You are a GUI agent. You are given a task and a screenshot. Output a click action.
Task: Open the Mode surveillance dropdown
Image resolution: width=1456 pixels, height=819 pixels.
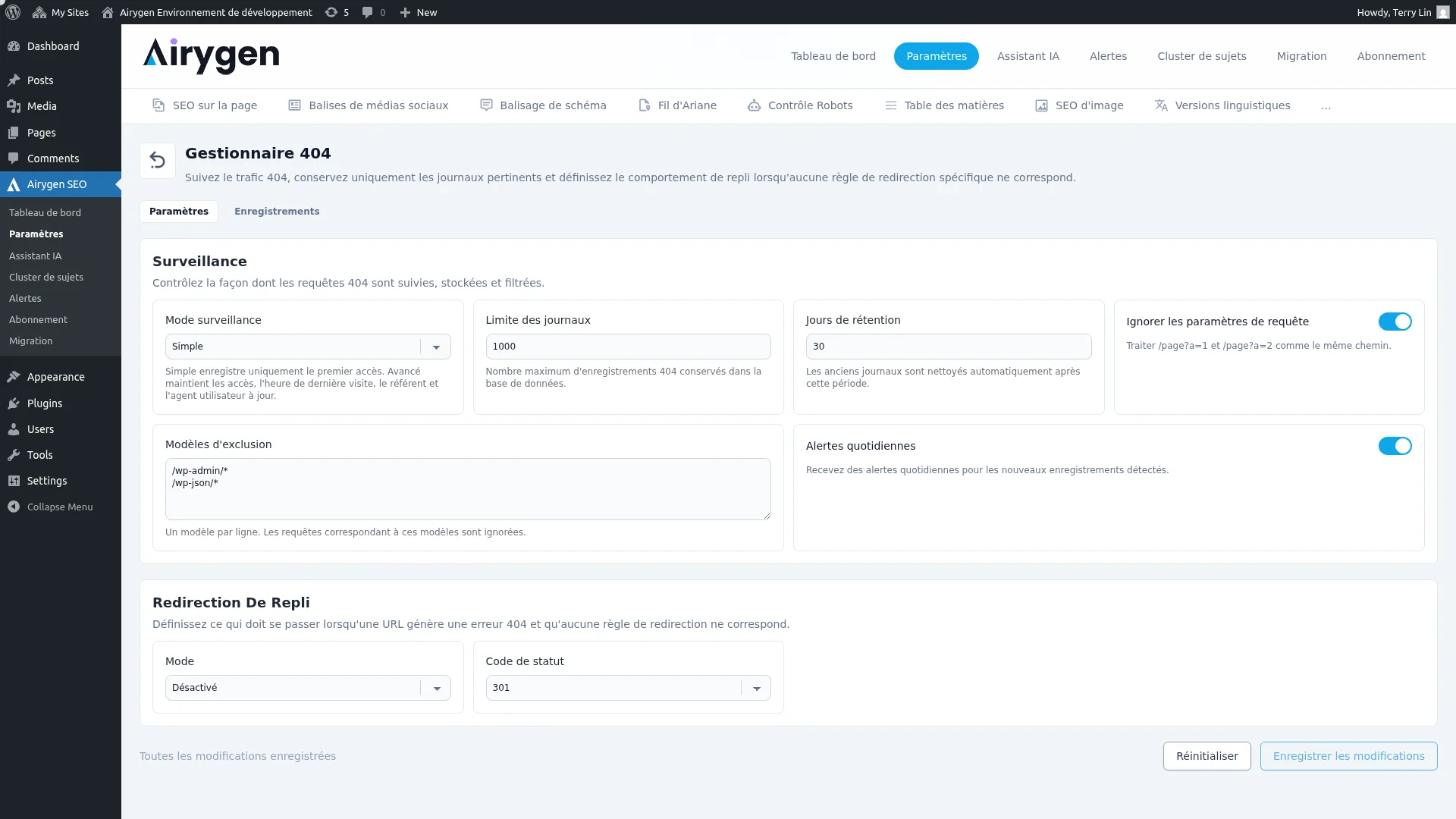308,347
